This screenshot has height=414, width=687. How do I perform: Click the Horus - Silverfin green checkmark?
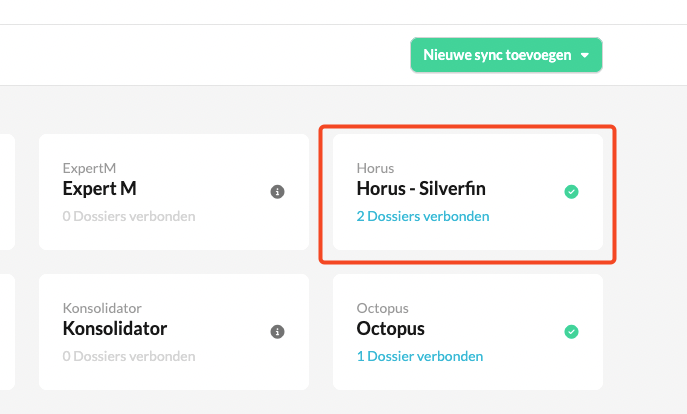tap(571, 192)
